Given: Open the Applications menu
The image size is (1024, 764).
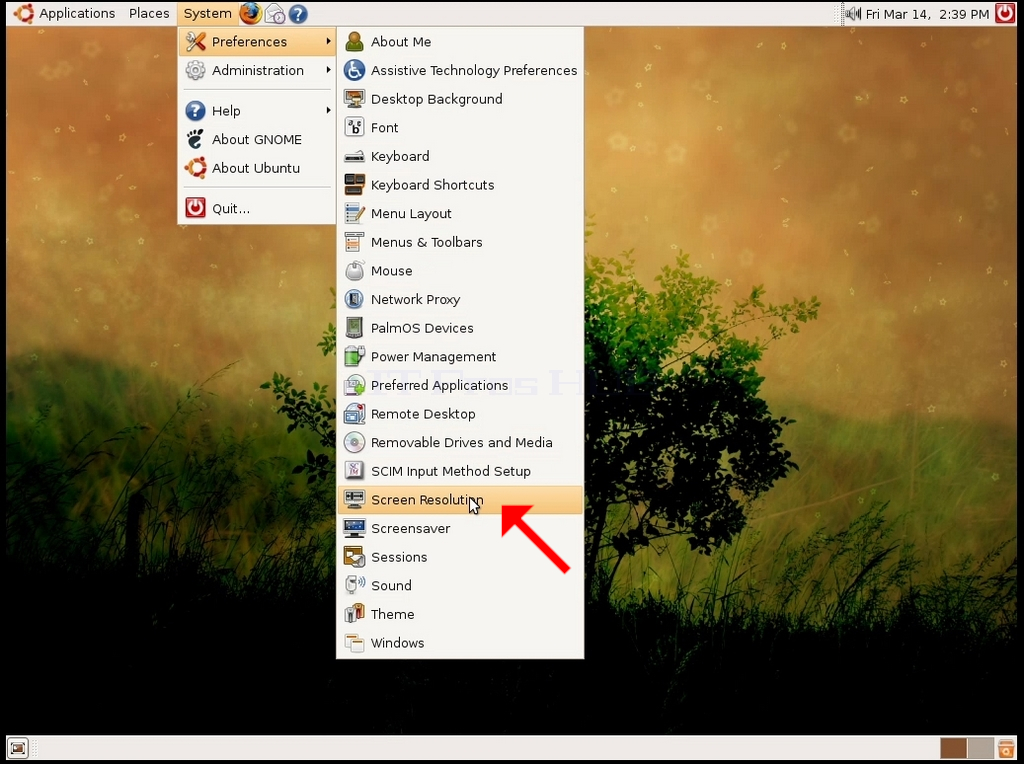Looking at the screenshot, I should (x=76, y=14).
